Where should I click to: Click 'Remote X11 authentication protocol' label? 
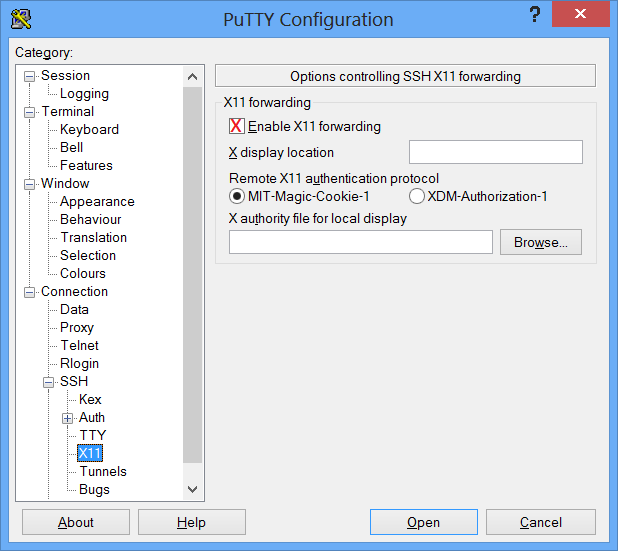(334, 179)
